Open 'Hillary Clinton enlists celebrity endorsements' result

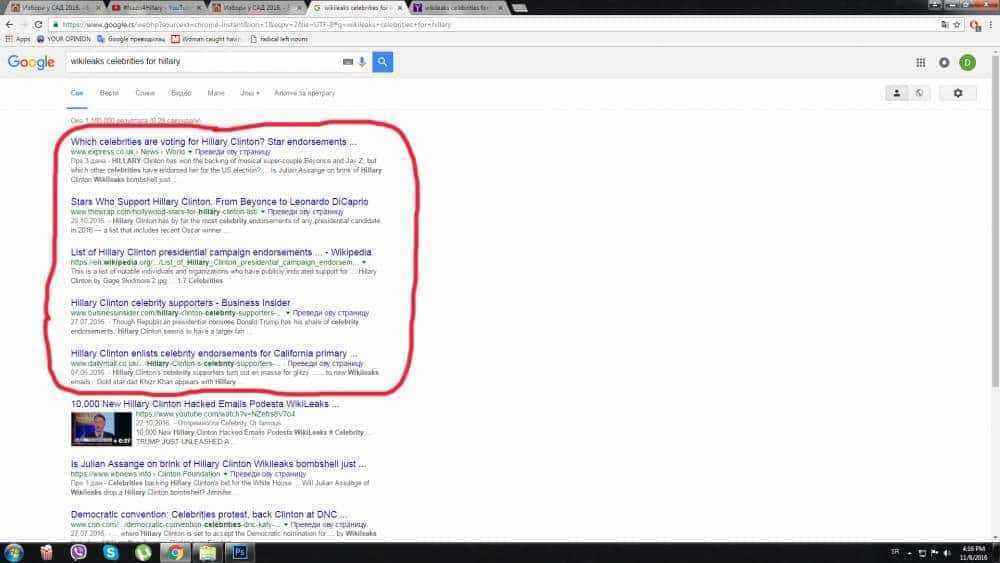(214, 353)
